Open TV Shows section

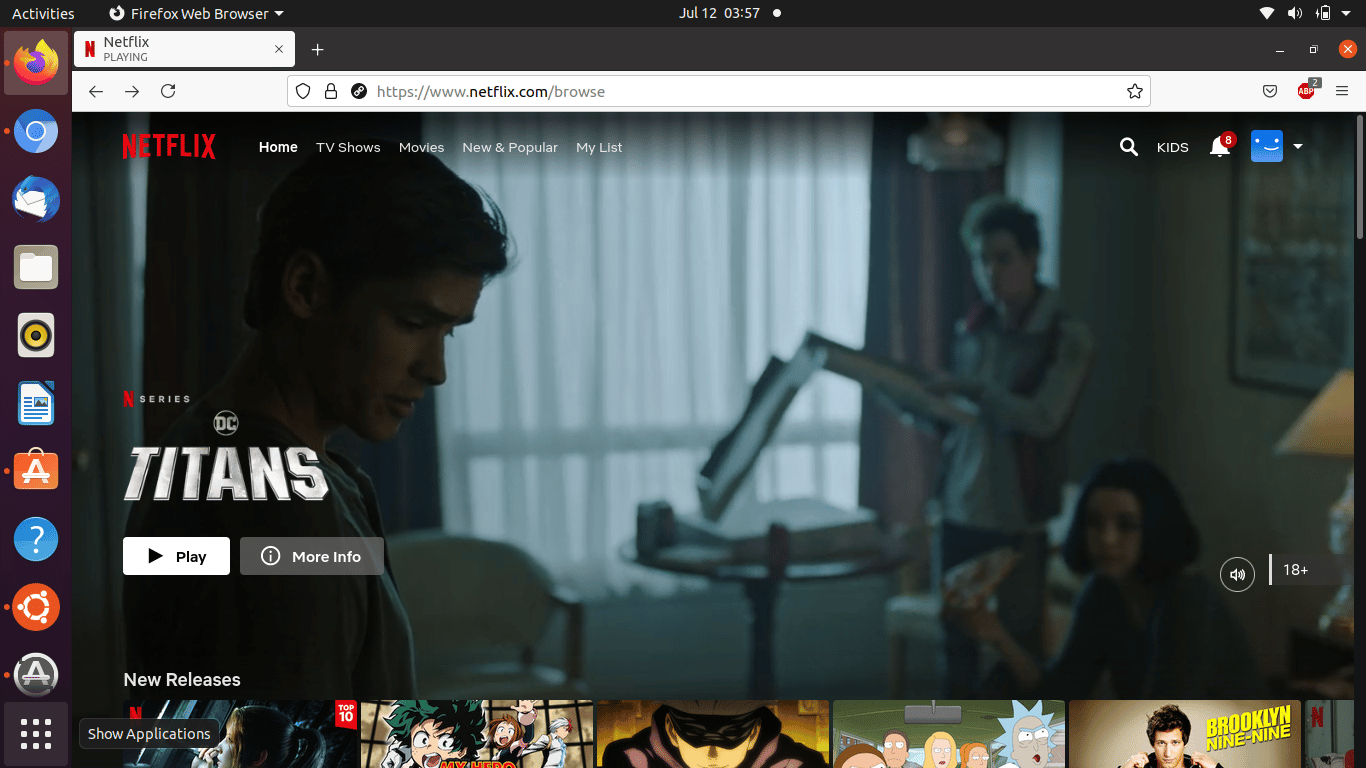(x=348, y=147)
